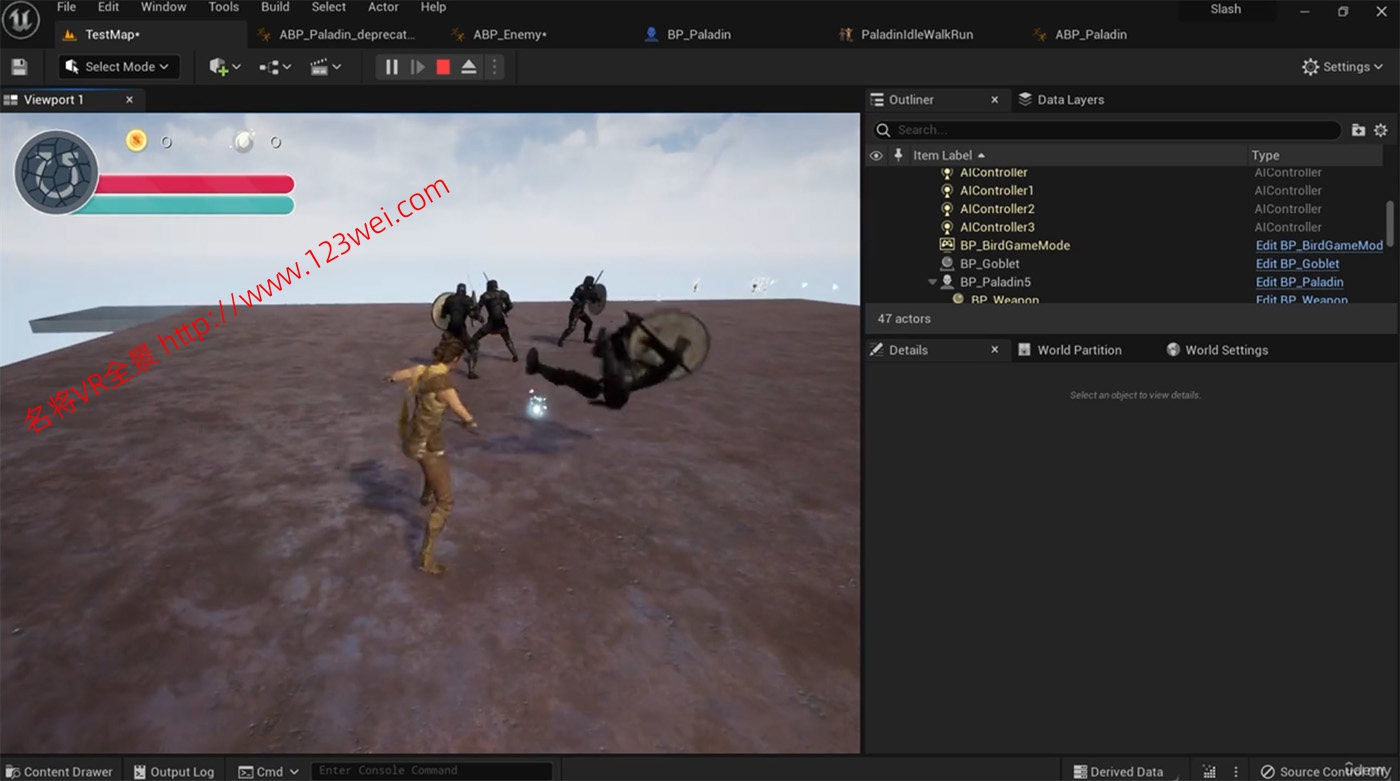Open the add actor cube menu
The image size is (1400, 781).
click(x=224, y=67)
